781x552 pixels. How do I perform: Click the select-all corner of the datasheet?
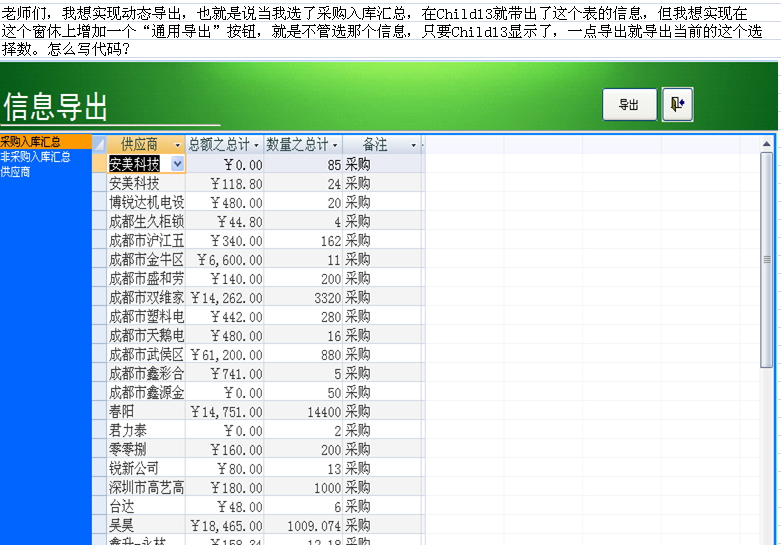click(99, 145)
